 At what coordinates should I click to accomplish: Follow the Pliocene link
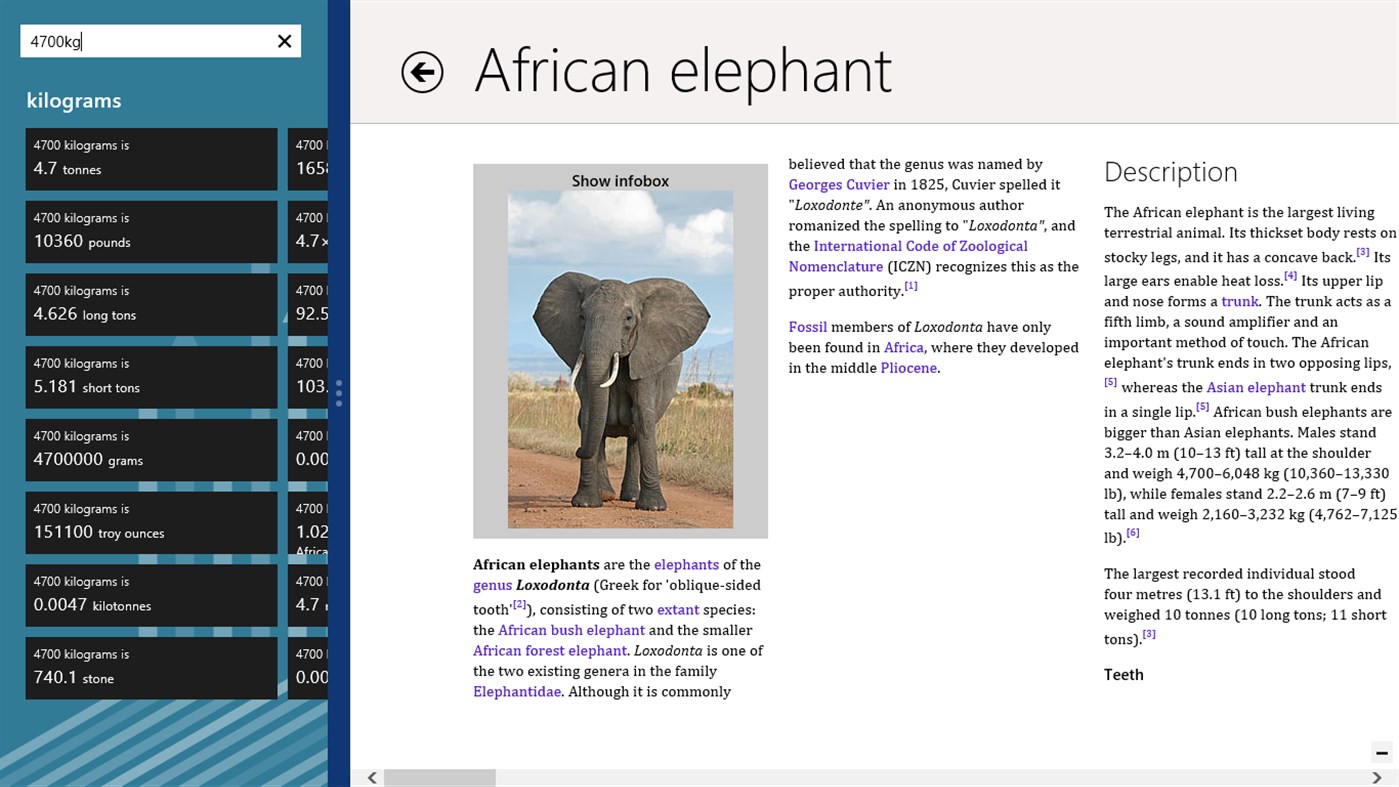tap(907, 367)
